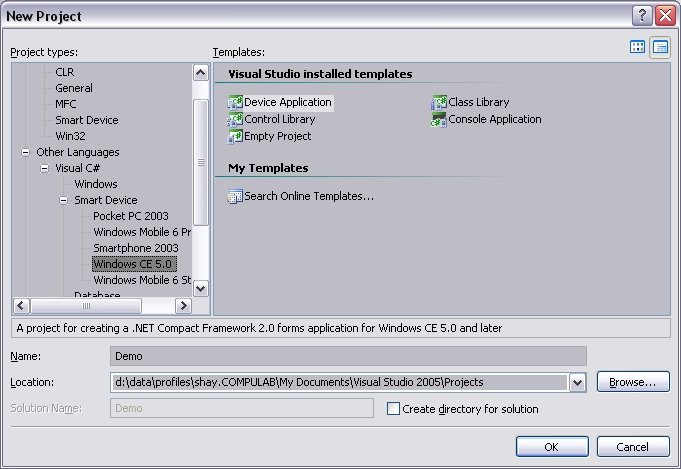Click the Console Application template icon
Viewport: 681px width, 469px height.
(x=439, y=119)
